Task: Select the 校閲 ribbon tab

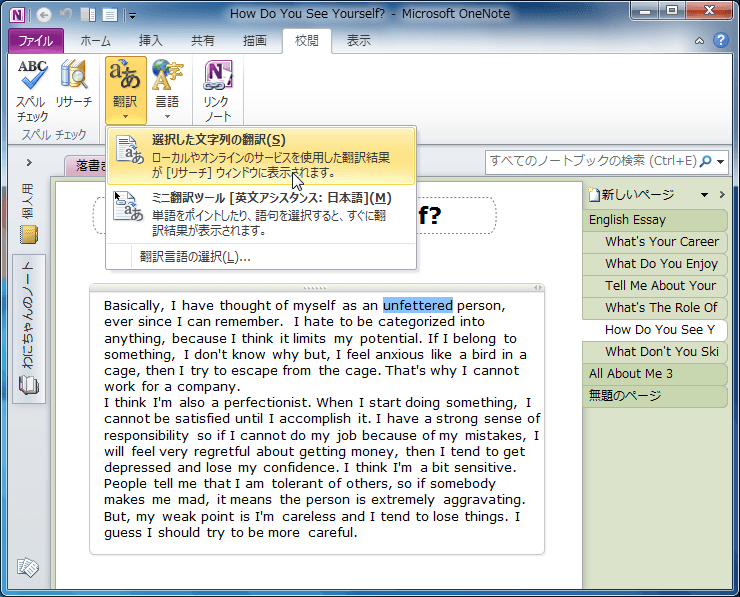Action: click(x=307, y=41)
